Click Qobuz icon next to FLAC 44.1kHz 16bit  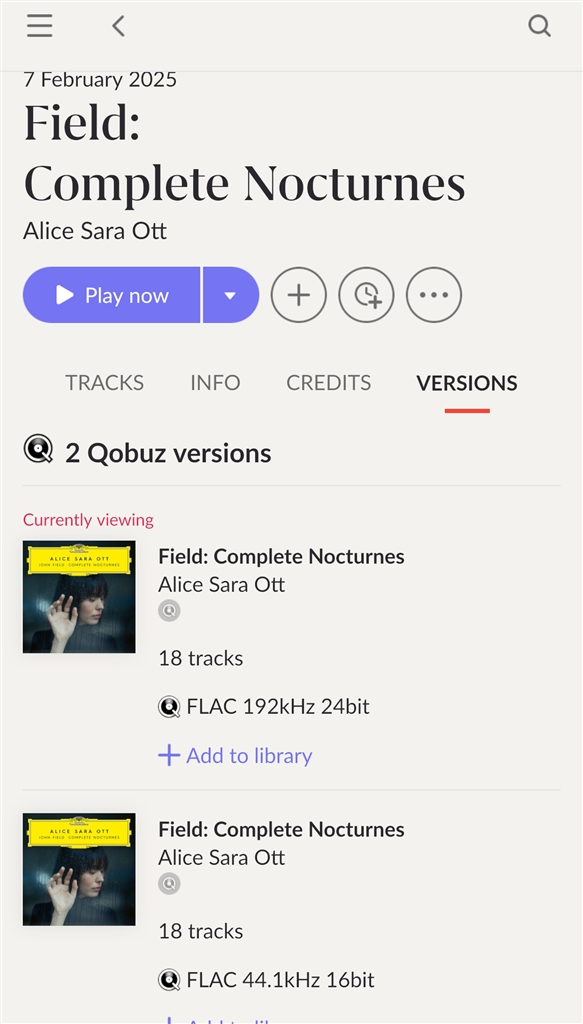169,980
